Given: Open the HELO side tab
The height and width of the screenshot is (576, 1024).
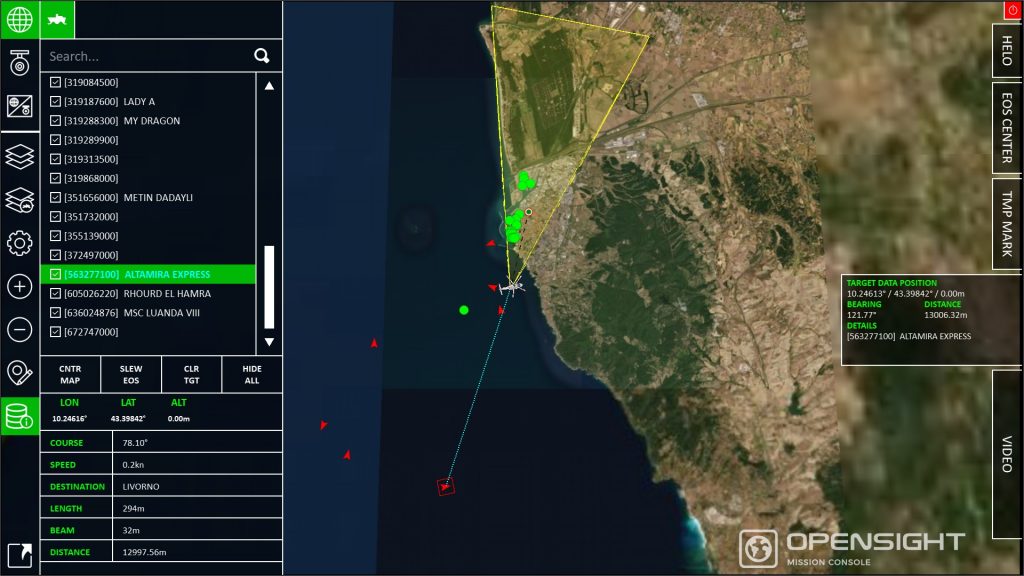Looking at the screenshot, I should point(1007,51).
